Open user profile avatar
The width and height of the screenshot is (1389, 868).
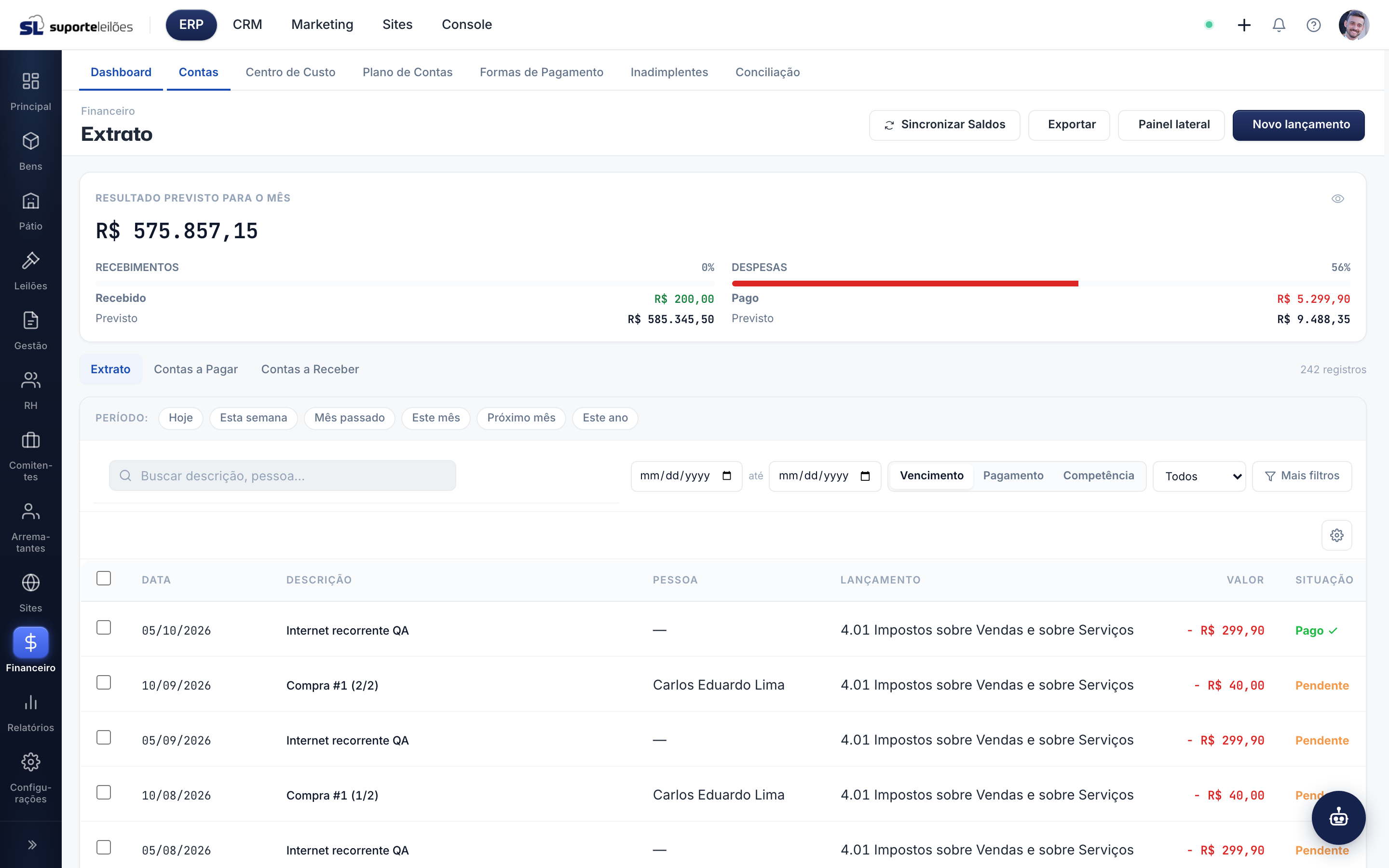(1353, 25)
